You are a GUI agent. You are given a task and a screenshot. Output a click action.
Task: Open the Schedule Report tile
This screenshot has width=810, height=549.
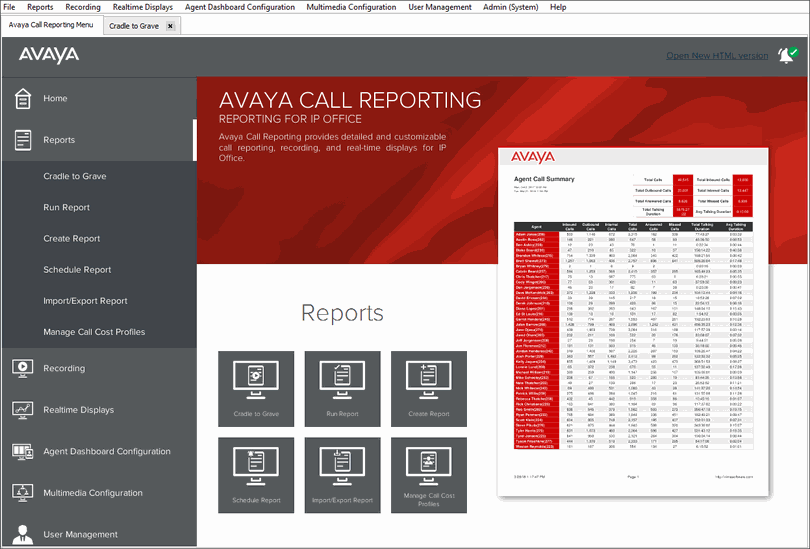[256, 475]
